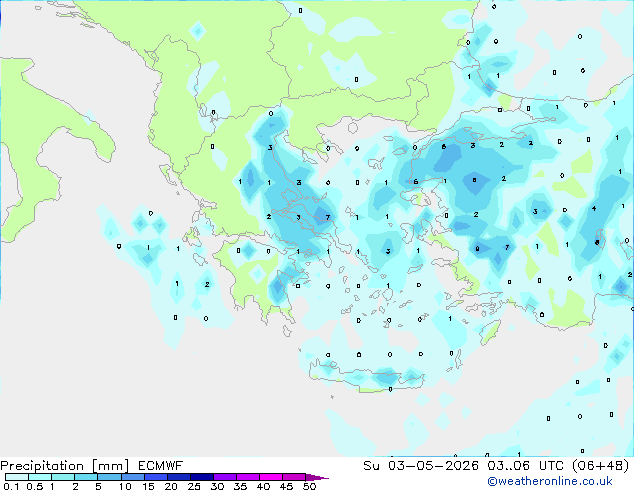Select the 40–45 mm magenta legend swatch

click(x=271, y=477)
